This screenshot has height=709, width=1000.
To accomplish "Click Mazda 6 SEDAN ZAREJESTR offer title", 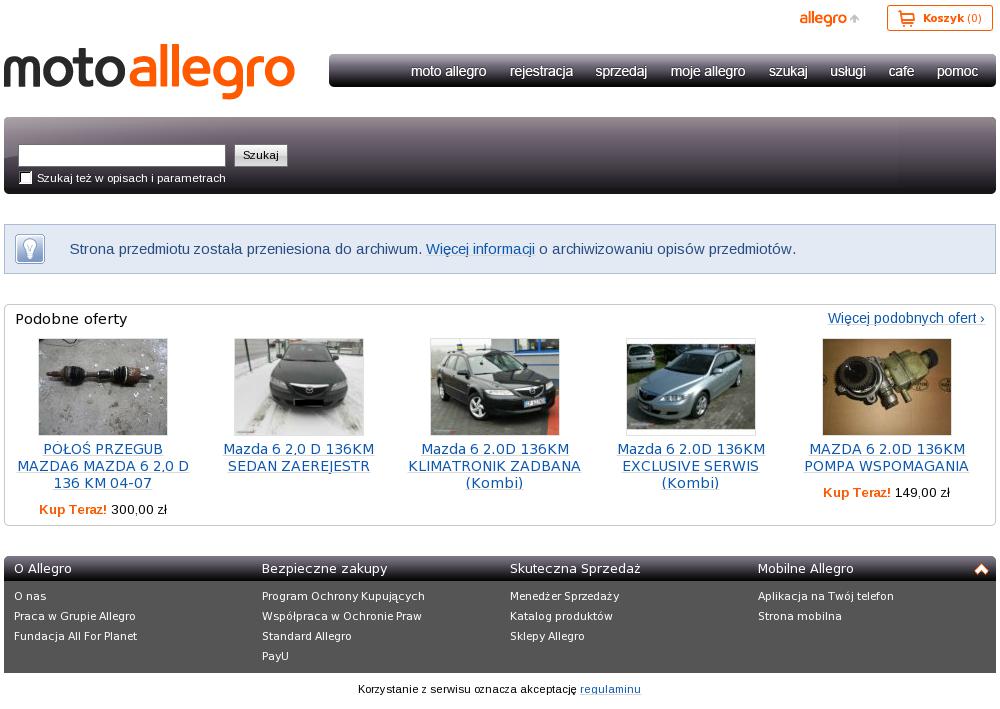I will pos(298,458).
